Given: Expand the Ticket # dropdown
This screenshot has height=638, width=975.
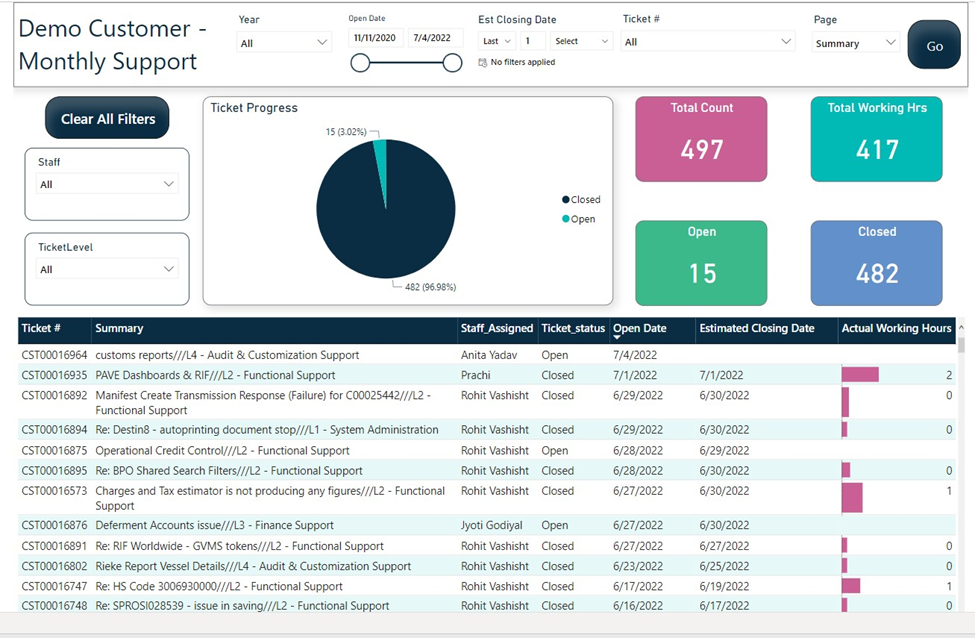Looking at the screenshot, I should 708,42.
